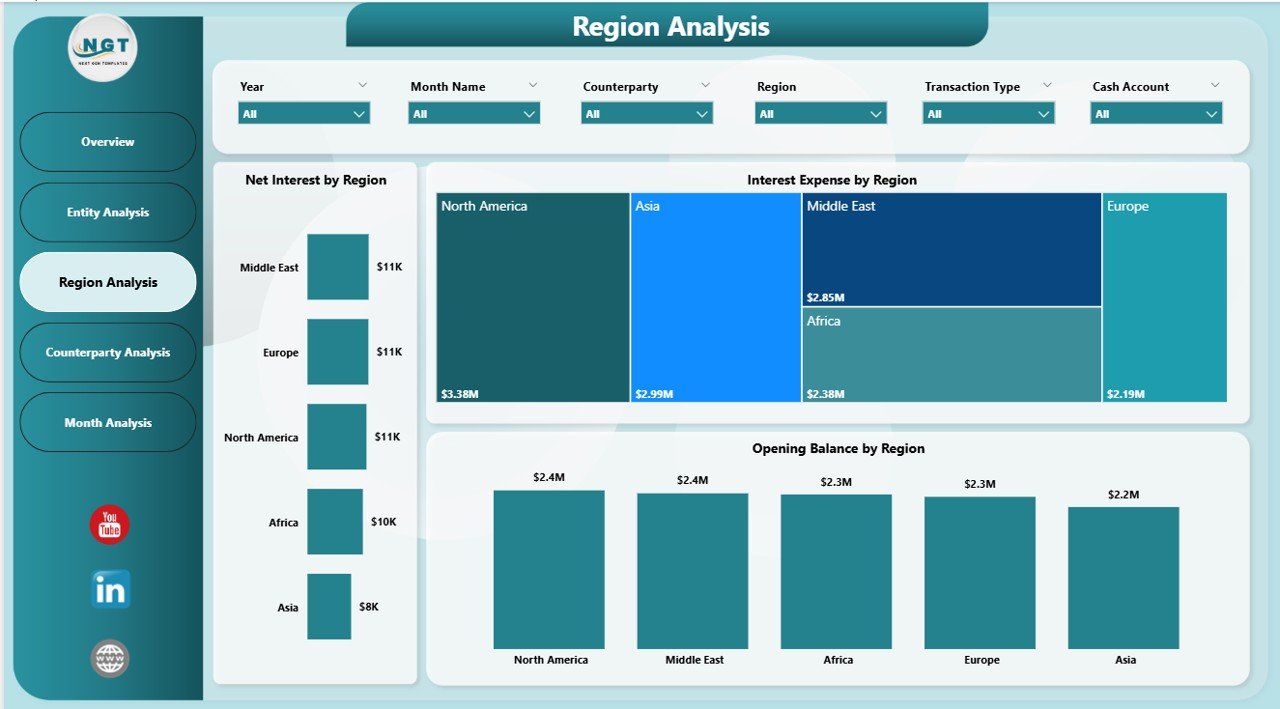Viewport: 1280px width, 709px height.
Task: Go to Counterparty Analysis
Action: coord(107,352)
